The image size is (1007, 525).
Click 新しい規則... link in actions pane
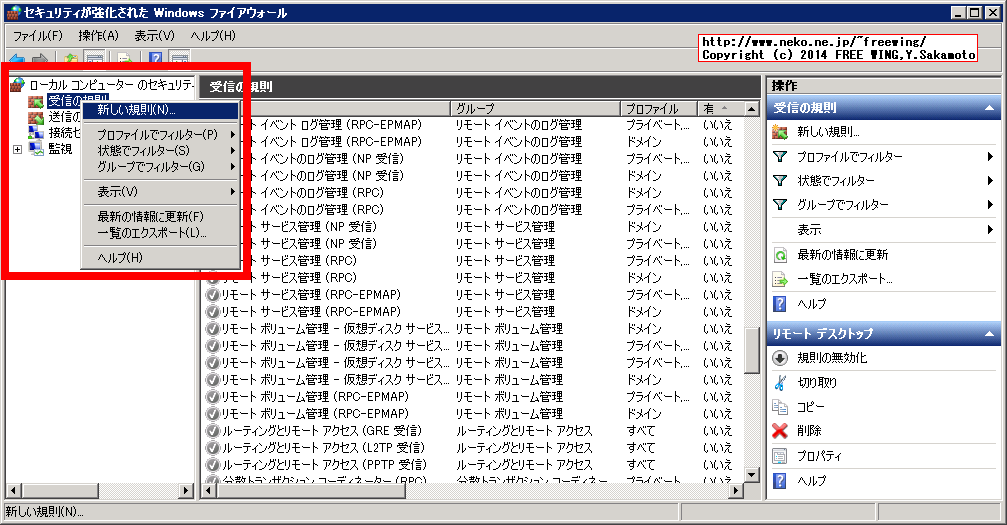point(828,132)
